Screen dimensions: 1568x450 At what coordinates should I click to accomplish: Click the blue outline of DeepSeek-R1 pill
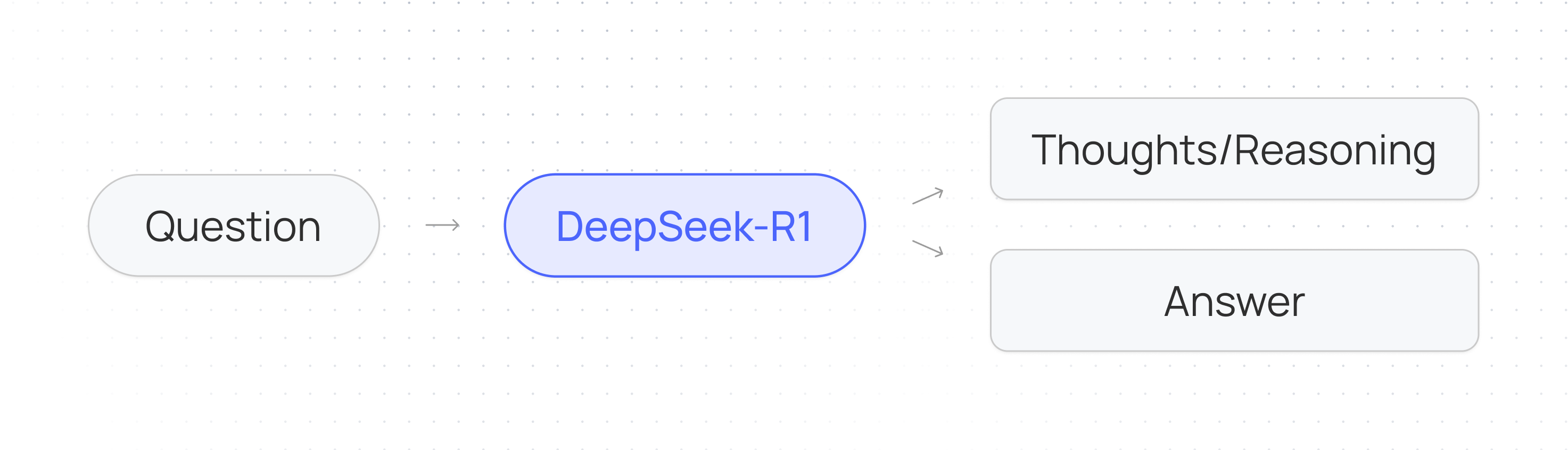tap(685, 174)
